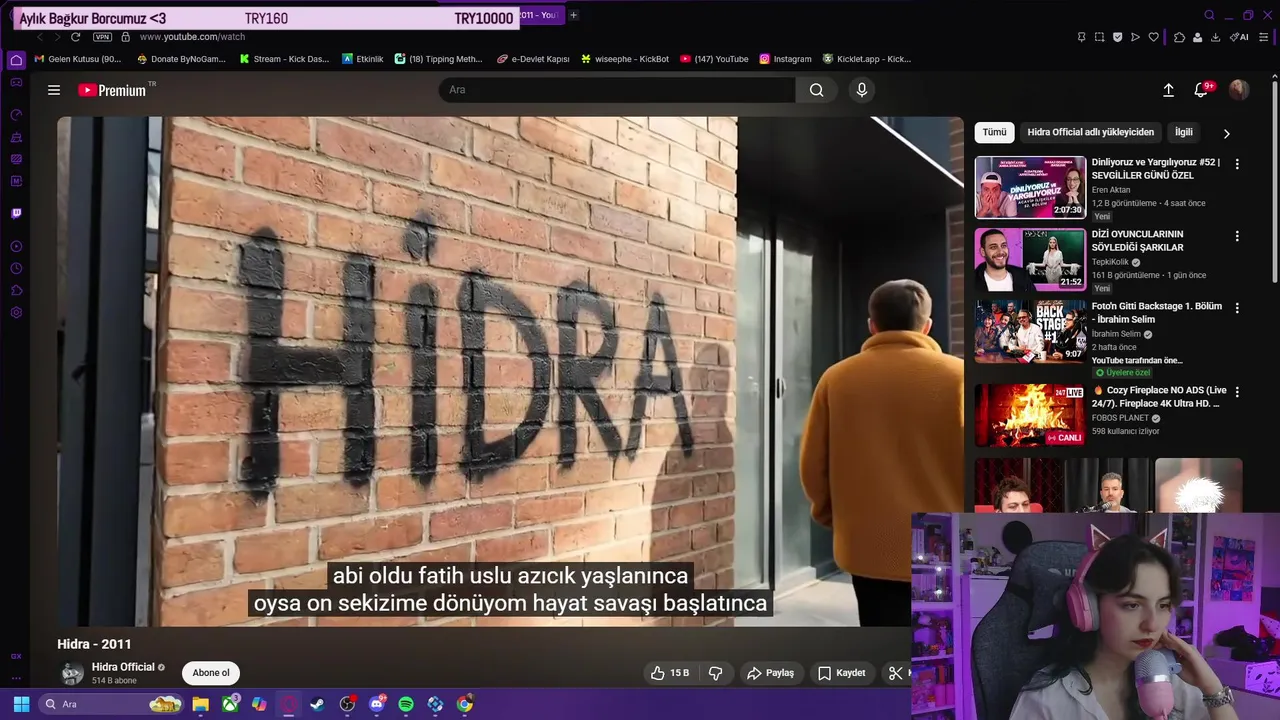Select the Tümü filter chip
The height and width of the screenshot is (720, 1280).
click(994, 132)
